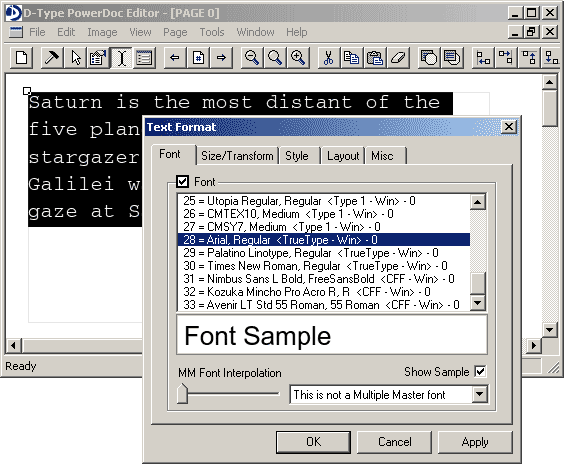Click the Cancel button

point(394,442)
